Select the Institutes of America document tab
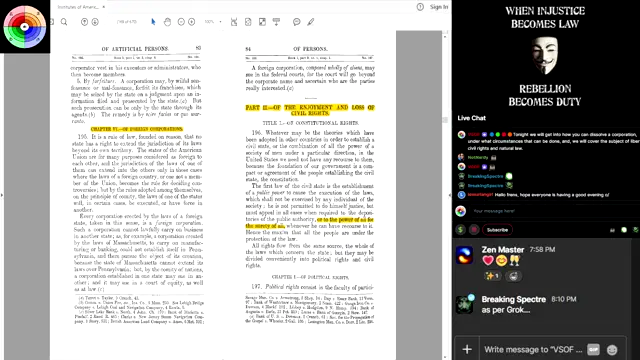 coord(78,7)
